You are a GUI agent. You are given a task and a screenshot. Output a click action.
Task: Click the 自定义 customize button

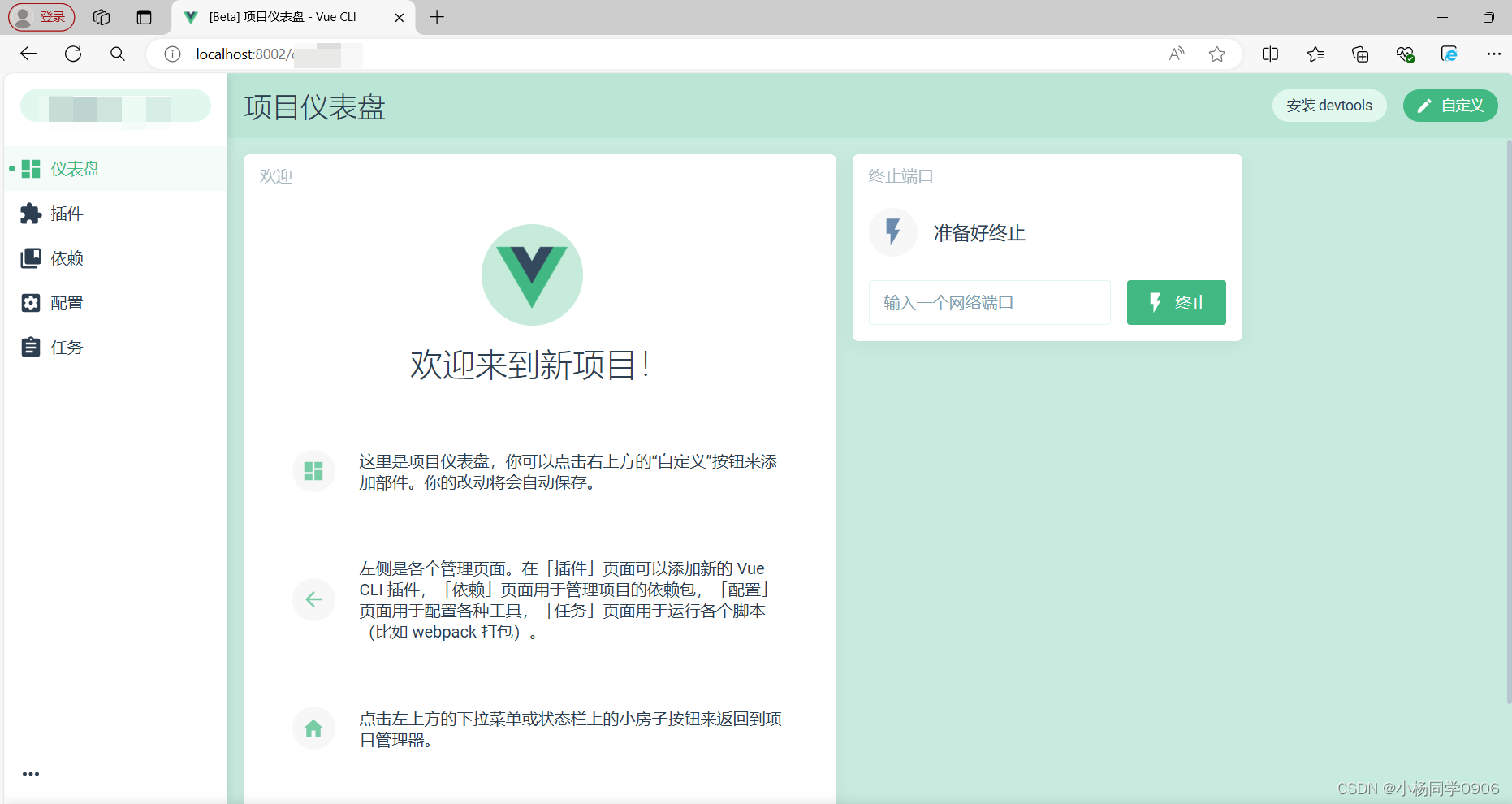[1449, 106]
